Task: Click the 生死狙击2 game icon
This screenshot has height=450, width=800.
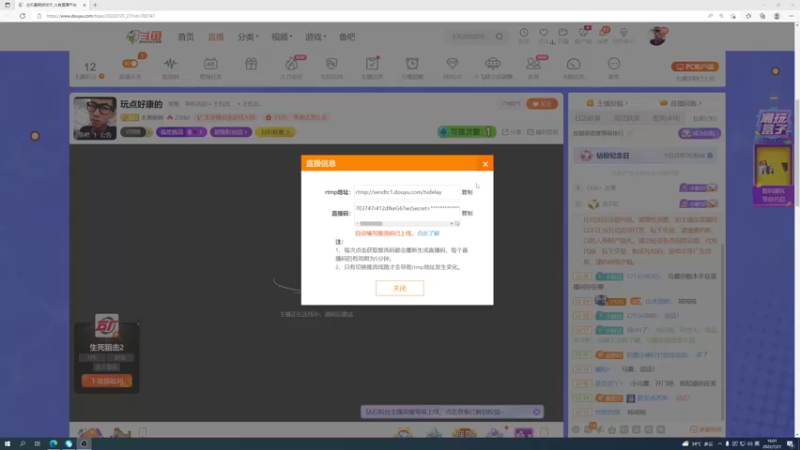Action: 107,326
